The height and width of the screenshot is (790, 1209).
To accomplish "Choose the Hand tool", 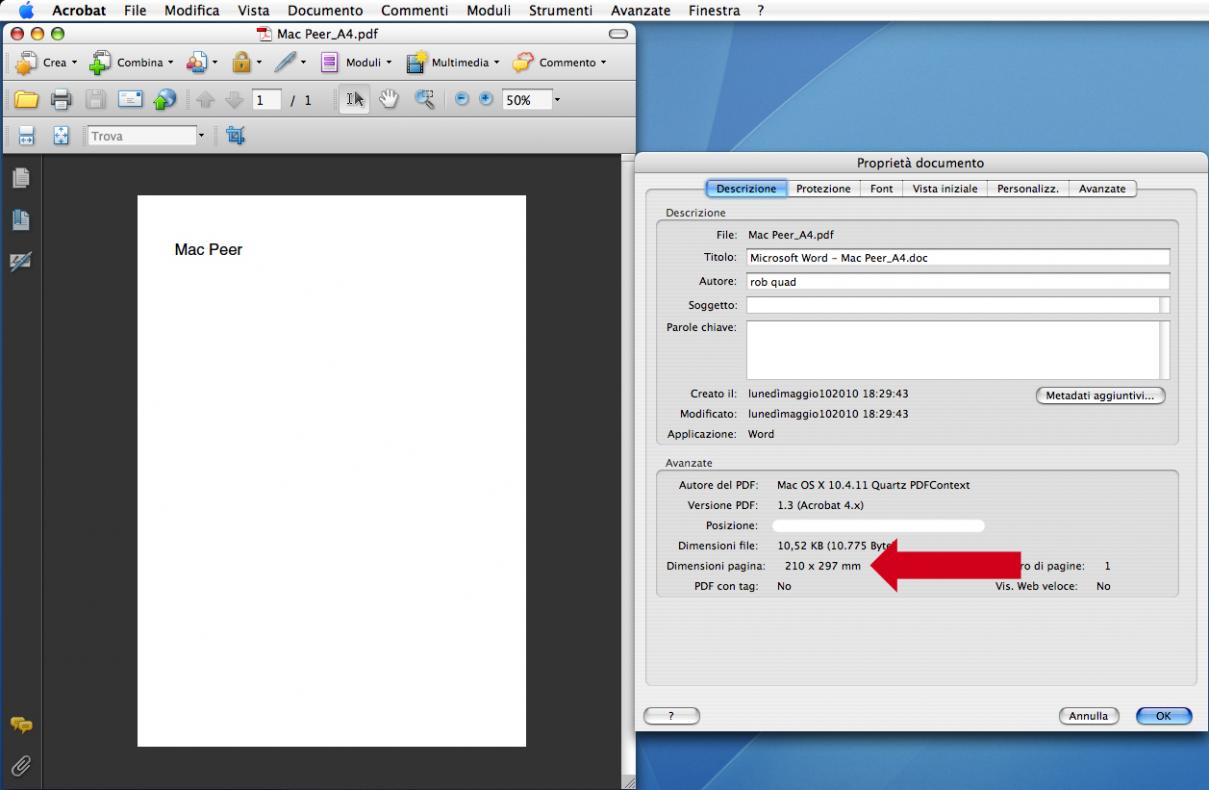I will pyautogui.click(x=389, y=100).
